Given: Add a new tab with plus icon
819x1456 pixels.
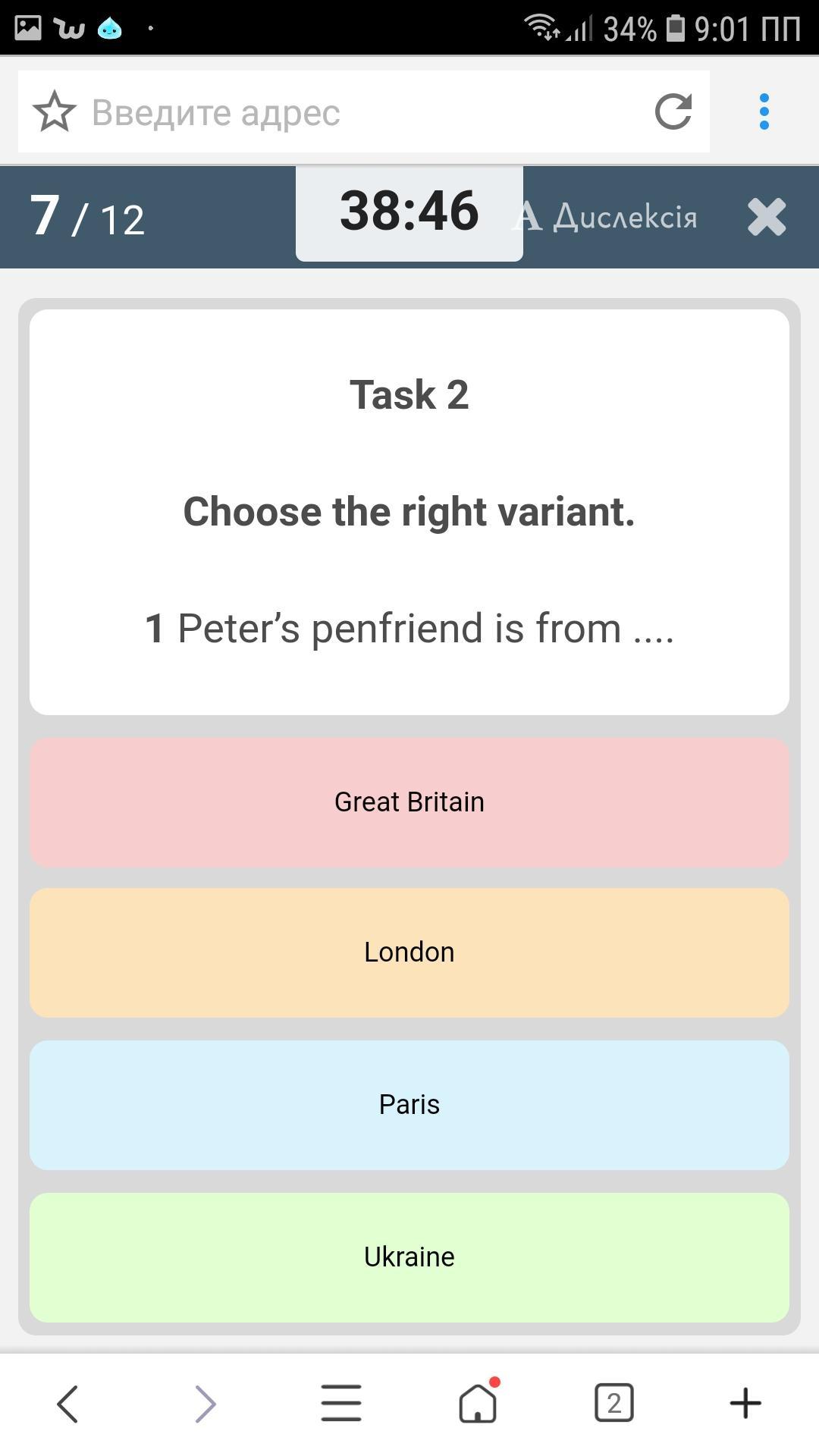Looking at the screenshot, I should [x=745, y=1403].
